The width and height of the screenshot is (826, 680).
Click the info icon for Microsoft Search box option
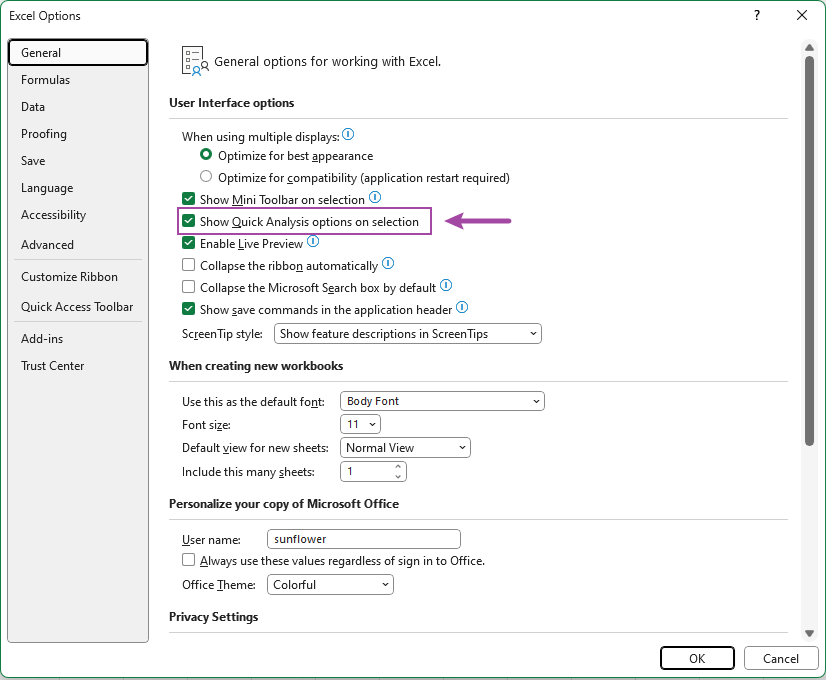(446, 287)
